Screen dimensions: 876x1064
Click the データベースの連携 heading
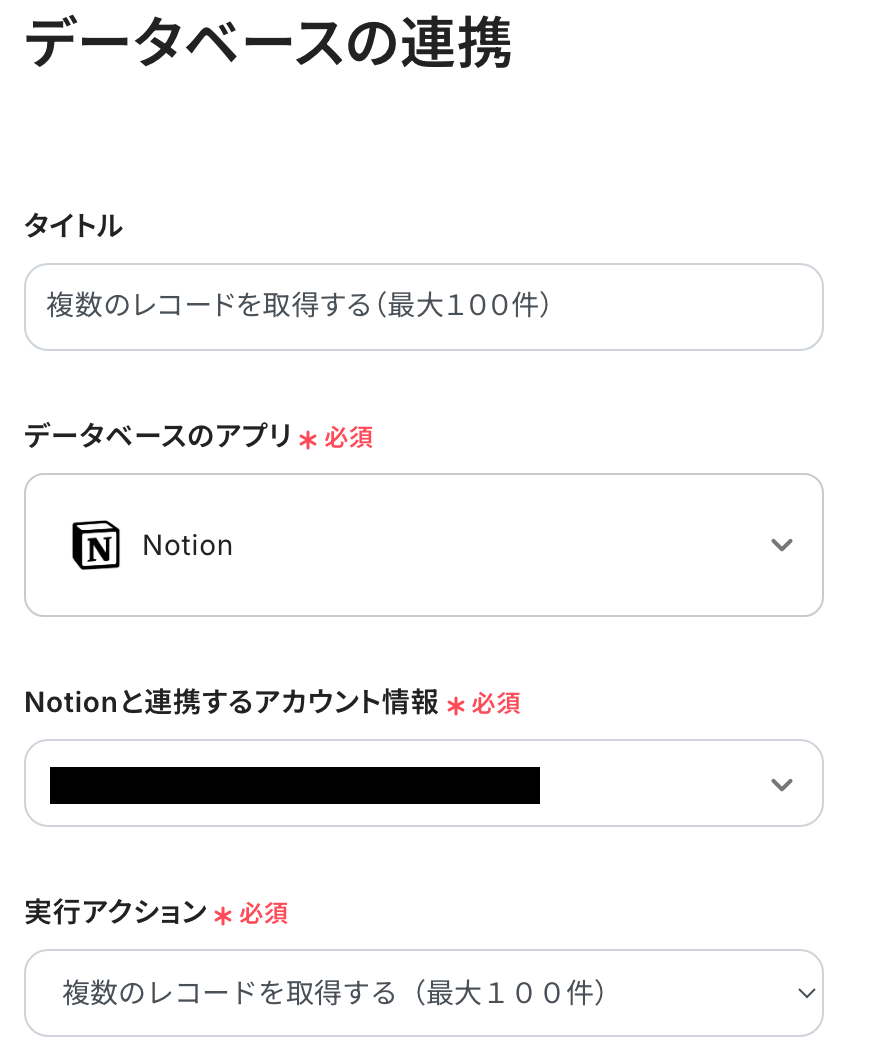(x=268, y=45)
